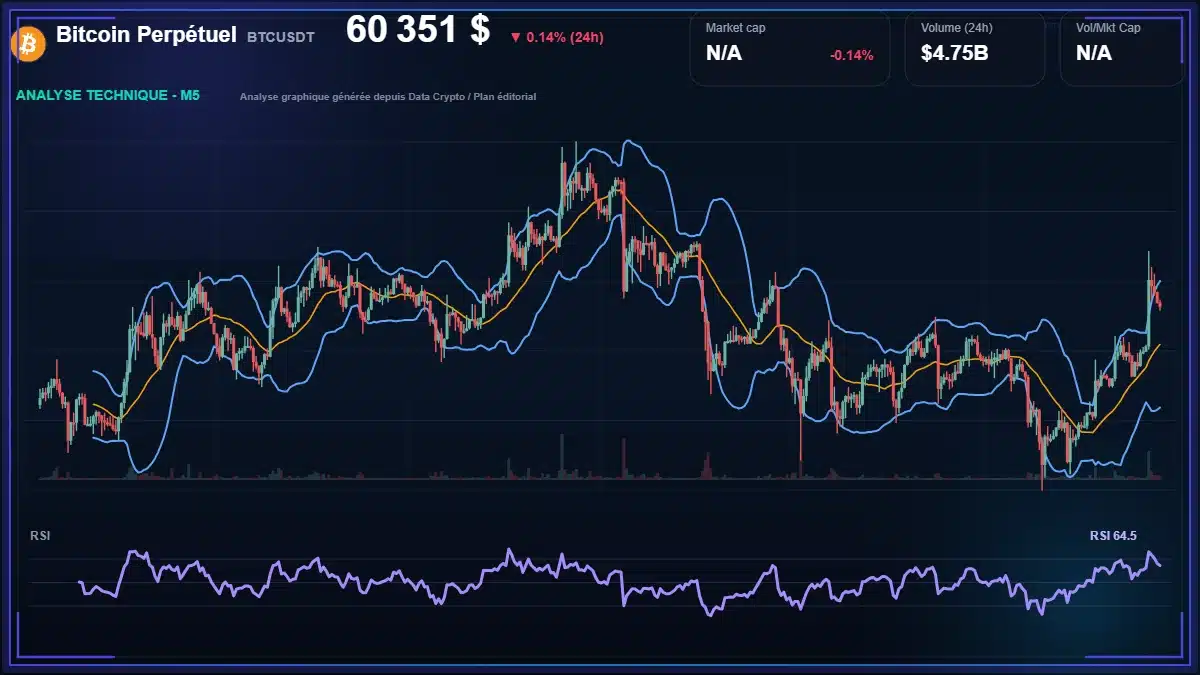The height and width of the screenshot is (675, 1200).
Task: Click the Market cap card label
Action: click(x=736, y=28)
